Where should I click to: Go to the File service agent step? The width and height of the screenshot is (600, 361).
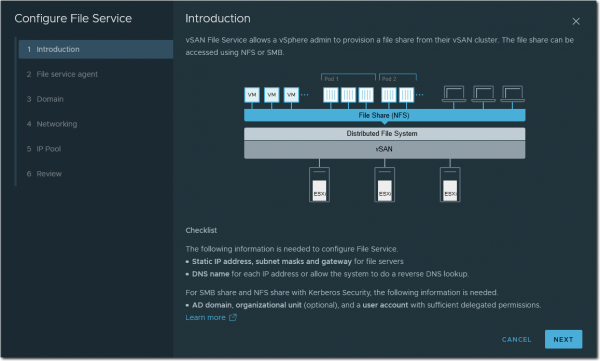coord(96,74)
